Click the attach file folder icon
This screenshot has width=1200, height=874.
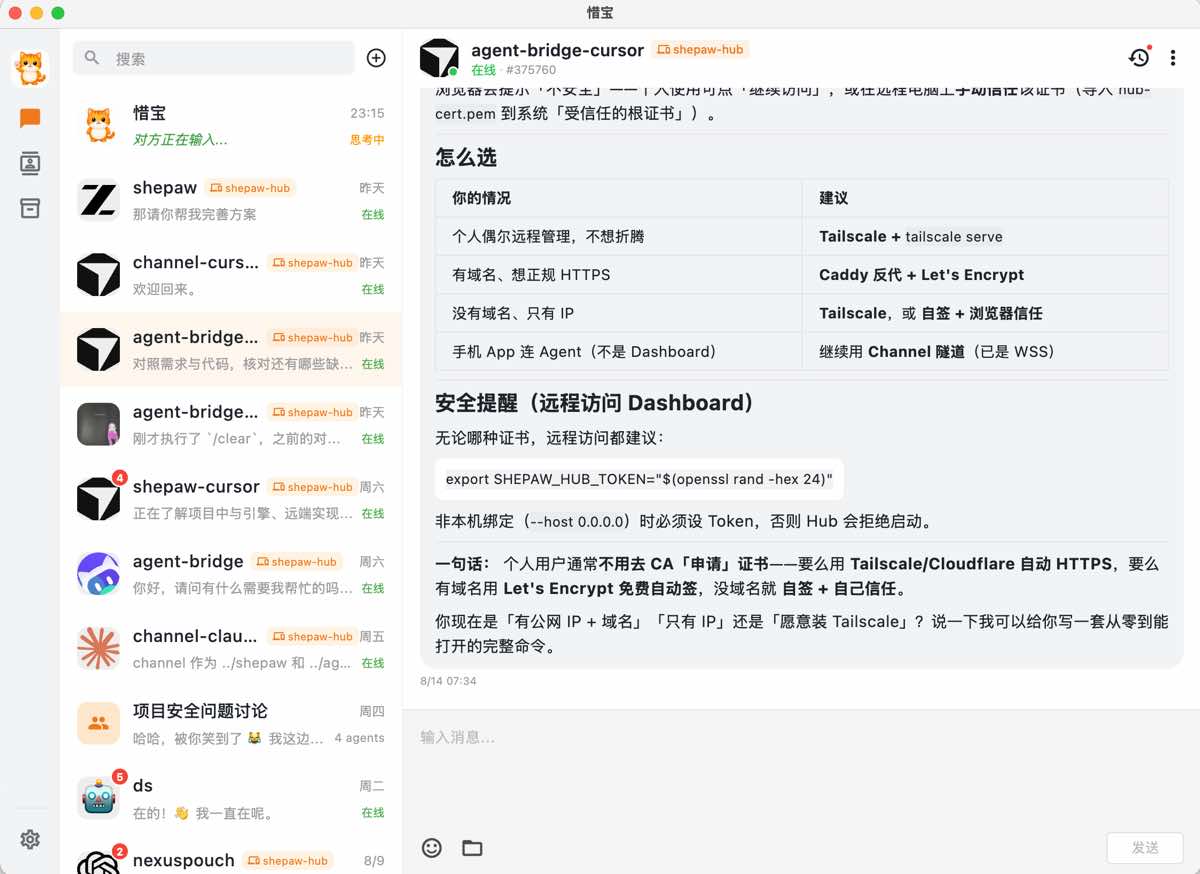(x=472, y=848)
